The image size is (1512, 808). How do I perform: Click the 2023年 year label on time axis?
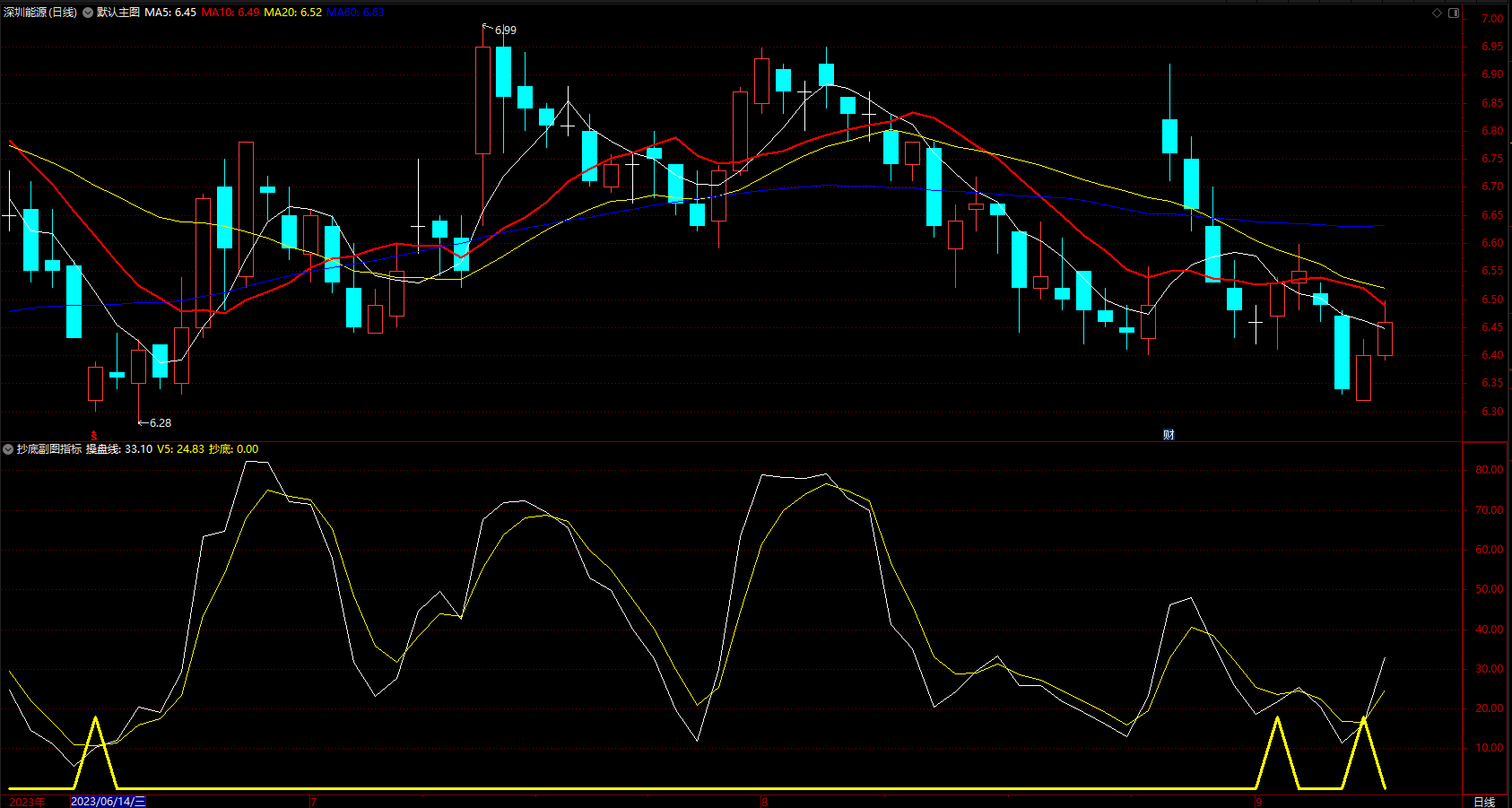point(27,802)
